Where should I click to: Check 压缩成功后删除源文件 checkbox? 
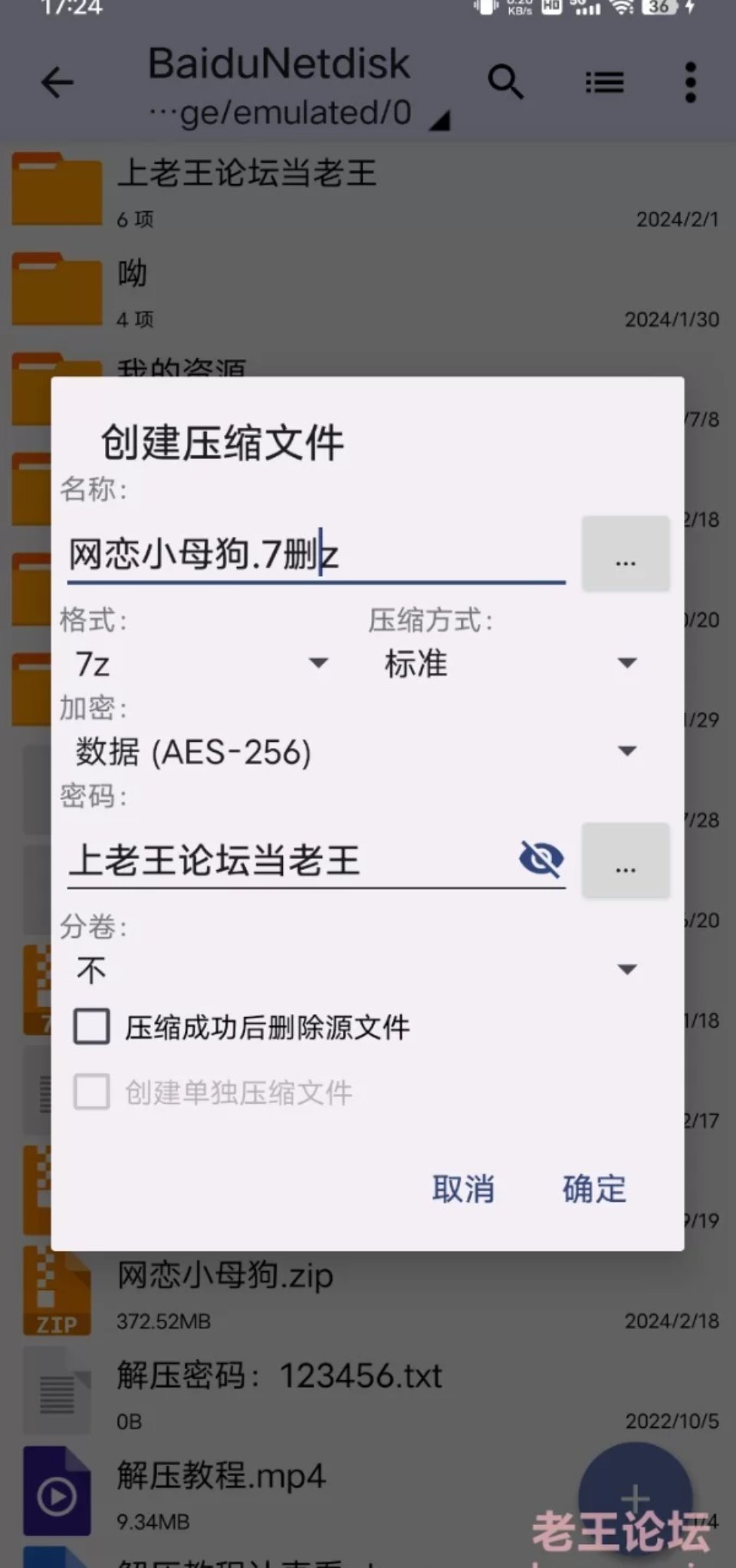91,1026
